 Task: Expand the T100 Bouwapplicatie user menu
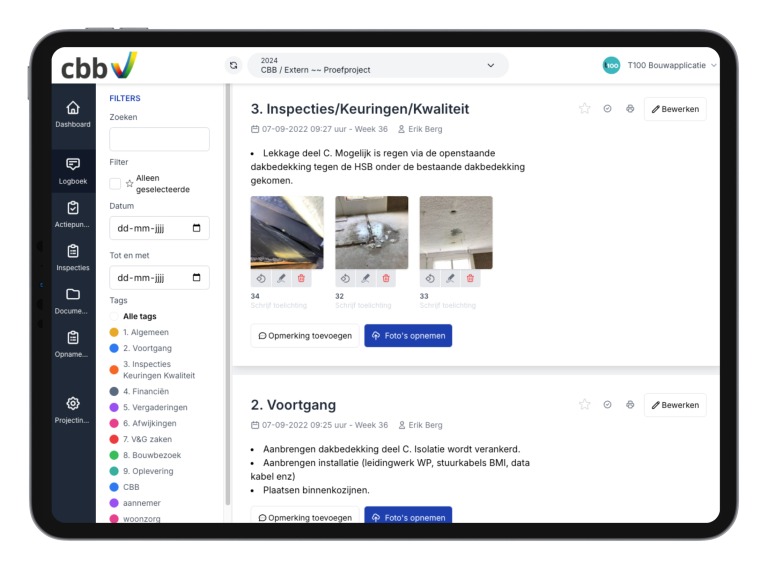tap(672, 65)
